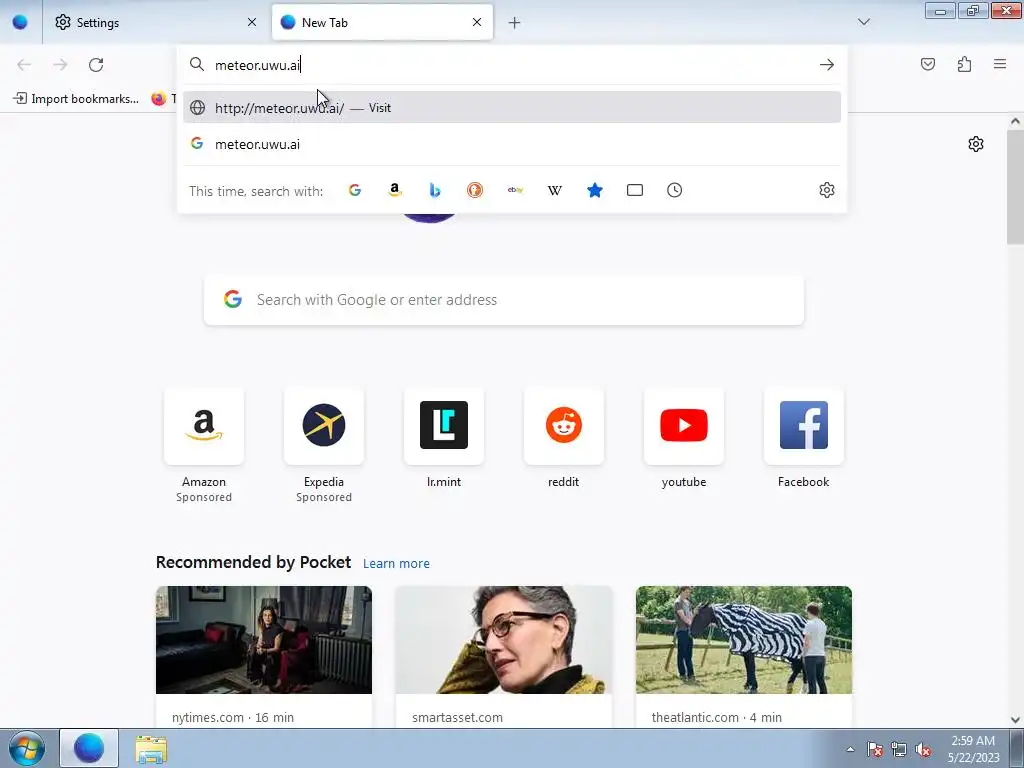1024x768 pixels.
Task: Search this time with eBay icon
Action: click(515, 190)
